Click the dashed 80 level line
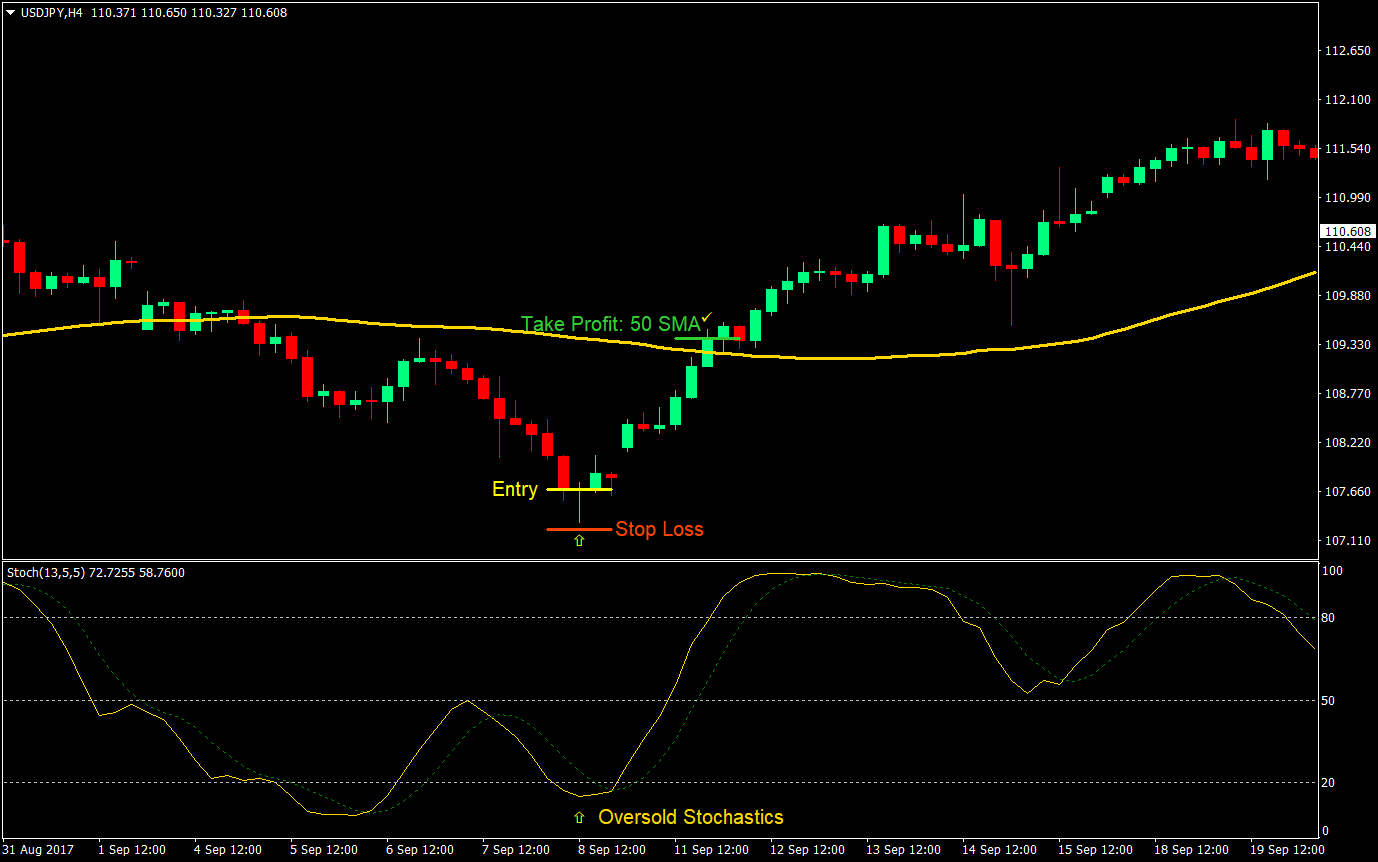 [400, 617]
